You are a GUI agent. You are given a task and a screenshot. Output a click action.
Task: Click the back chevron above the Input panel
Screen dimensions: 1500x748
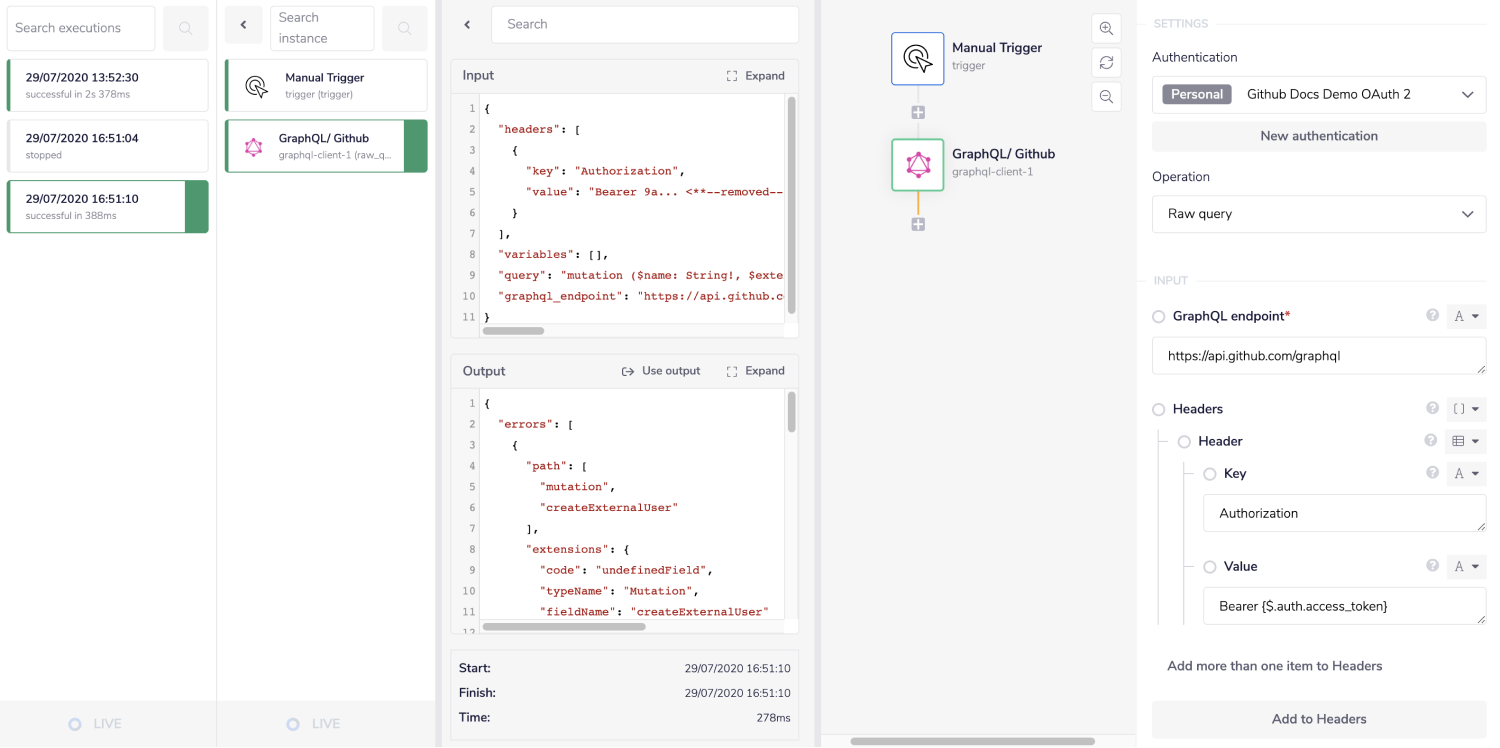pos(468,24)
